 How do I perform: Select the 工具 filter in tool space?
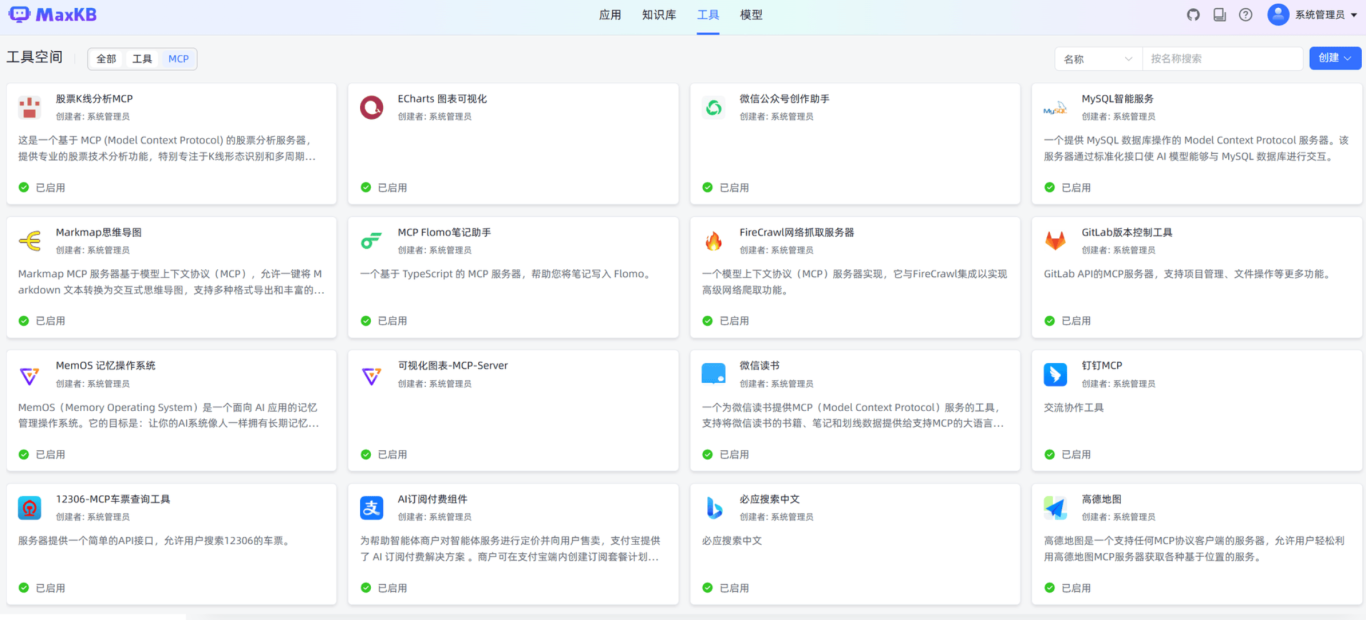[x=143, y=59]
